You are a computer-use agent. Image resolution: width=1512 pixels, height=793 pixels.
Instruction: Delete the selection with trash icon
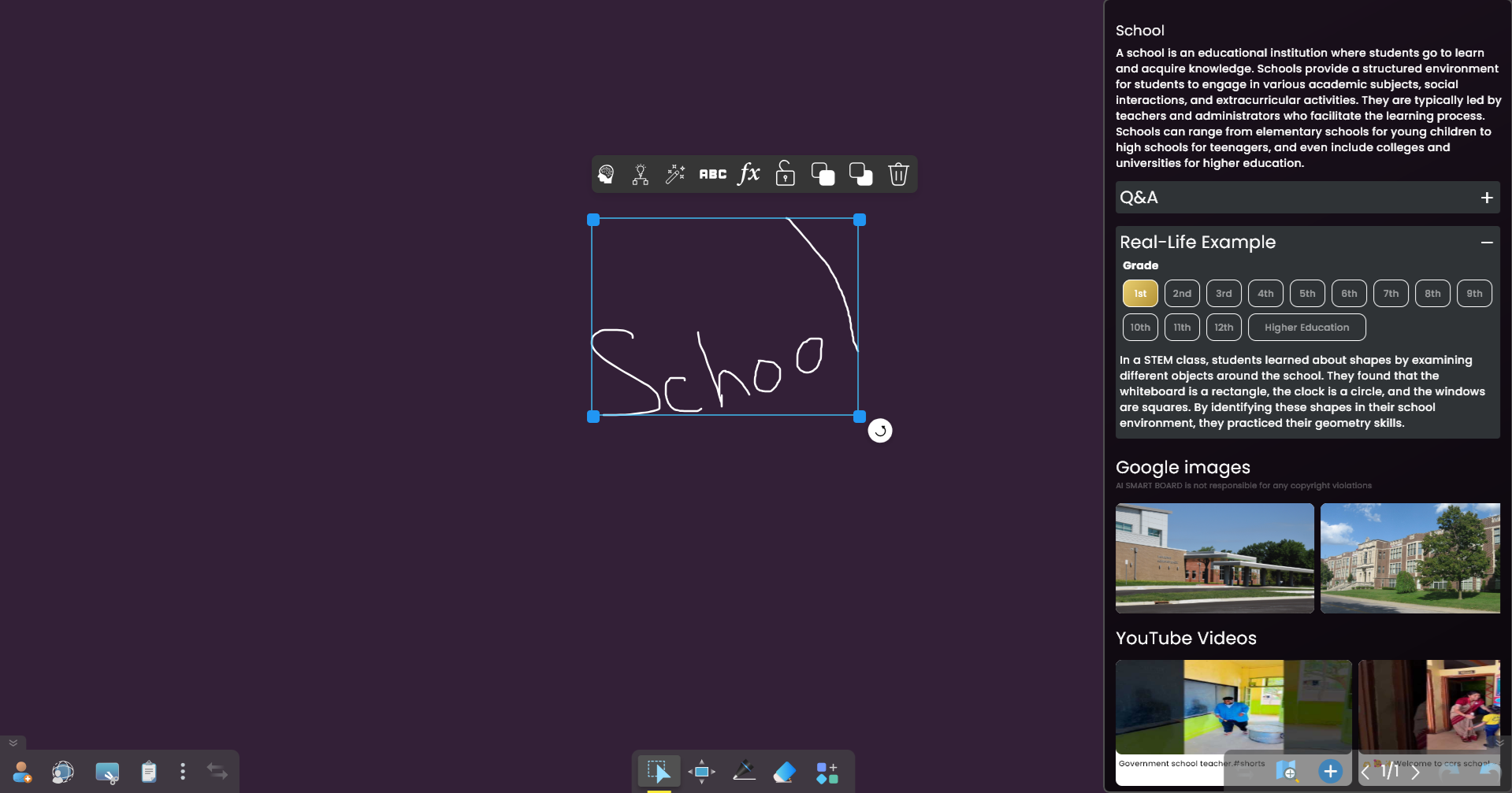coord(898,174)
